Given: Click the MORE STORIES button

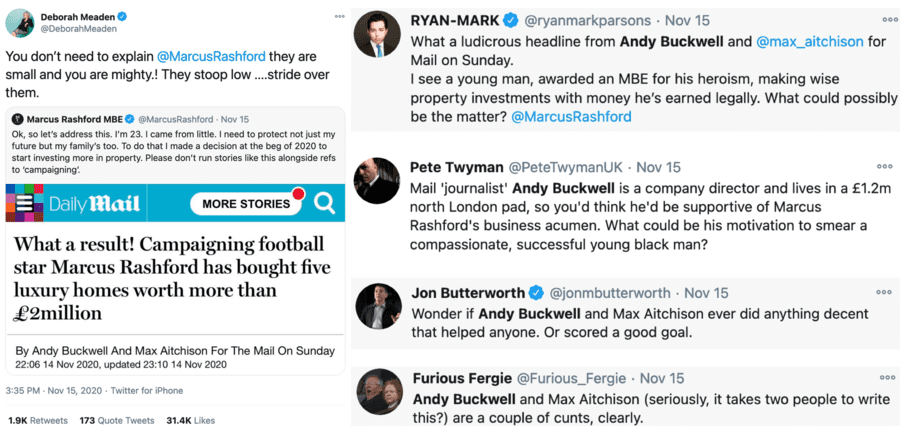Looking at the screenshot, I should (x=246, y=204).
